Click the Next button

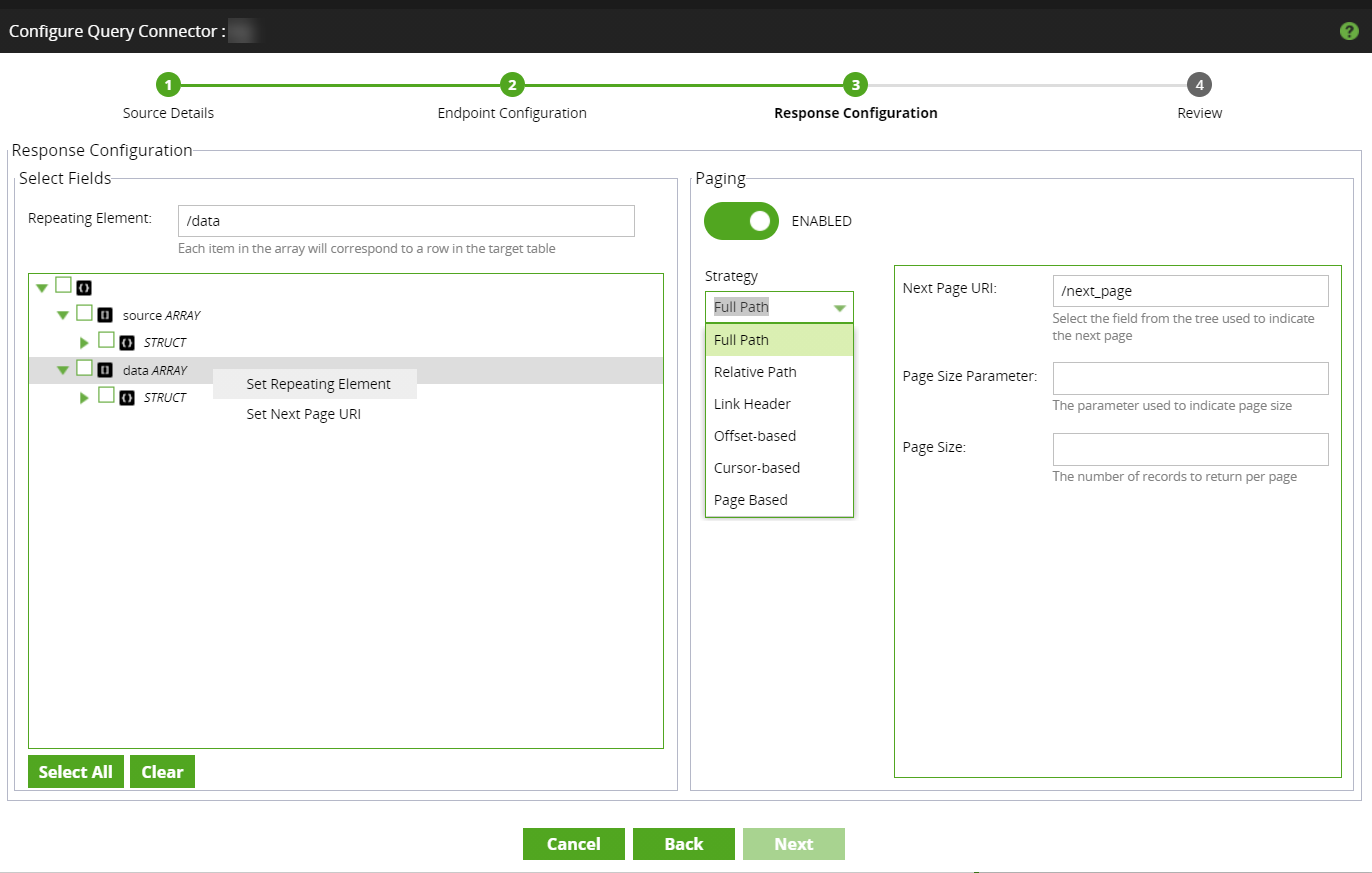(x=794, y=844)
